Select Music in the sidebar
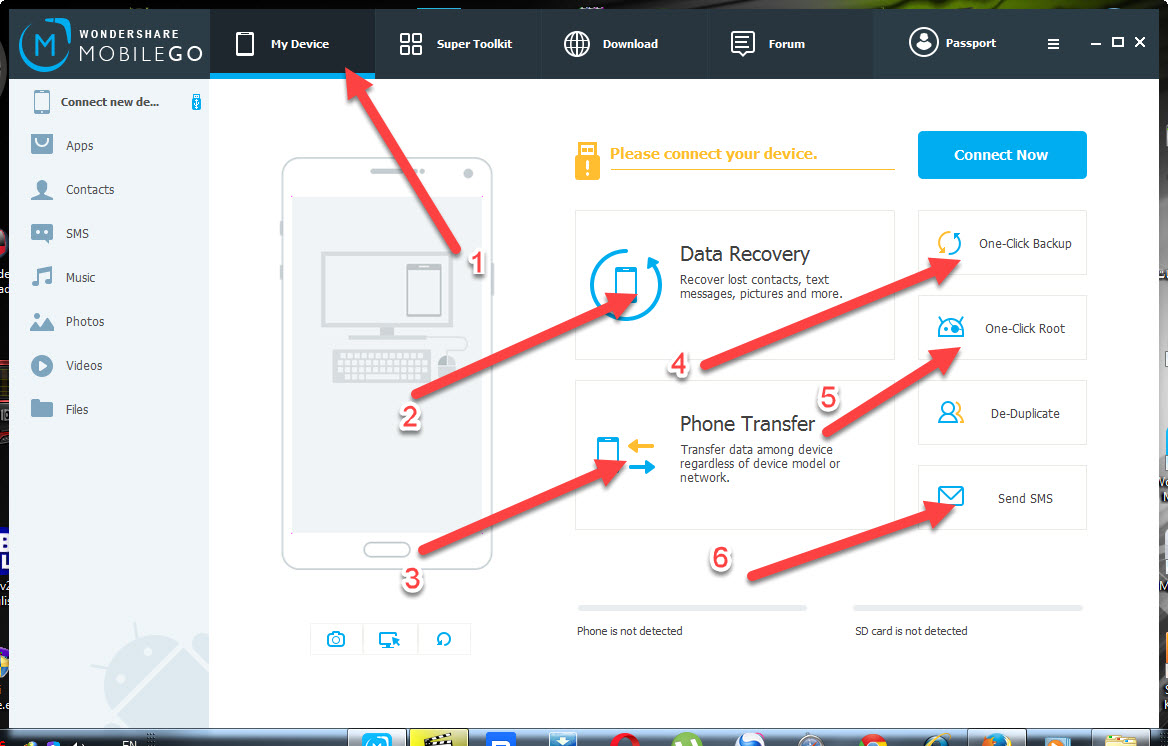Image resolution: width=1168 pixels, height=746 pixels. (x=109, y=277)
